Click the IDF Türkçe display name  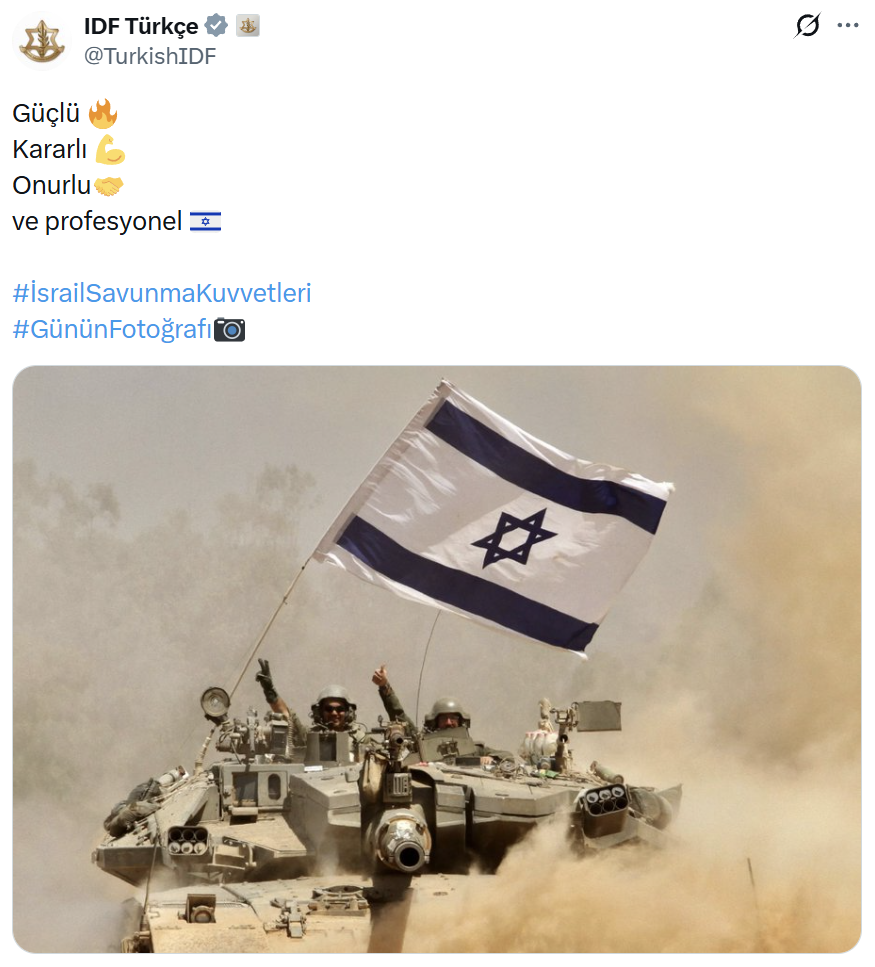click(141, 26)
